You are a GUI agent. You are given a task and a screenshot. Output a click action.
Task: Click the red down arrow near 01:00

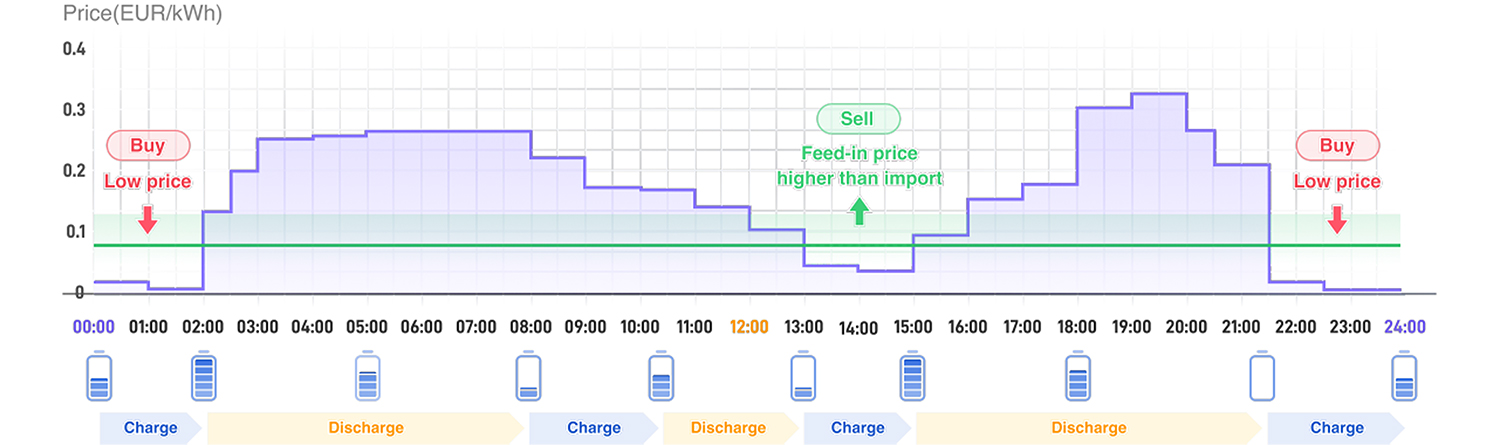pyautogui.click(x=147, y=218)
